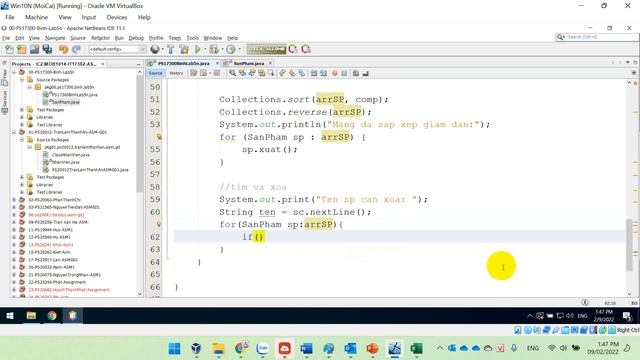This screenshot has width=640, height=360.
Task: Click the New Project toolbar icon
Action: point(22,49)
